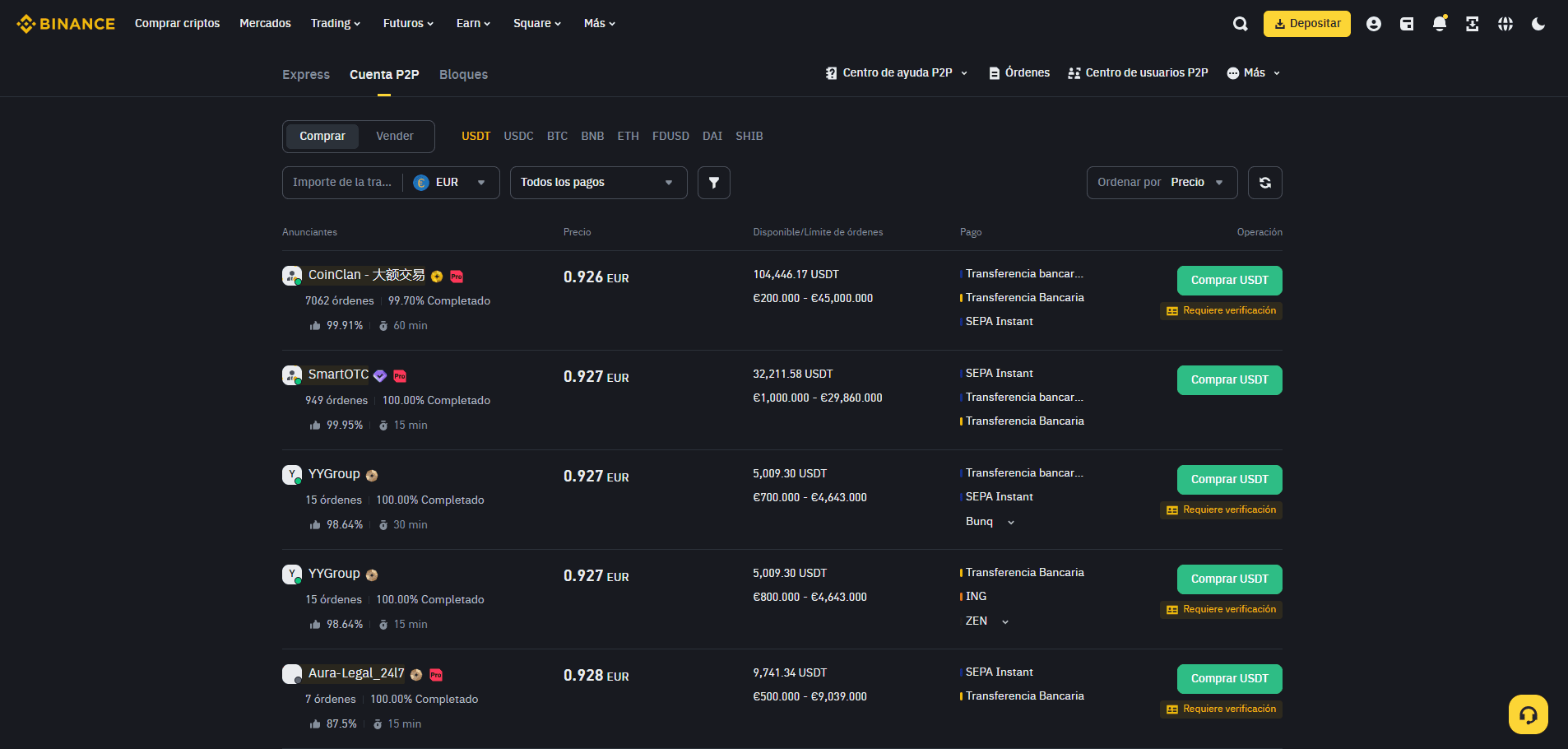1568x749 pixels.
Task: Expand the Trading menu
Action: pos(336,24)
